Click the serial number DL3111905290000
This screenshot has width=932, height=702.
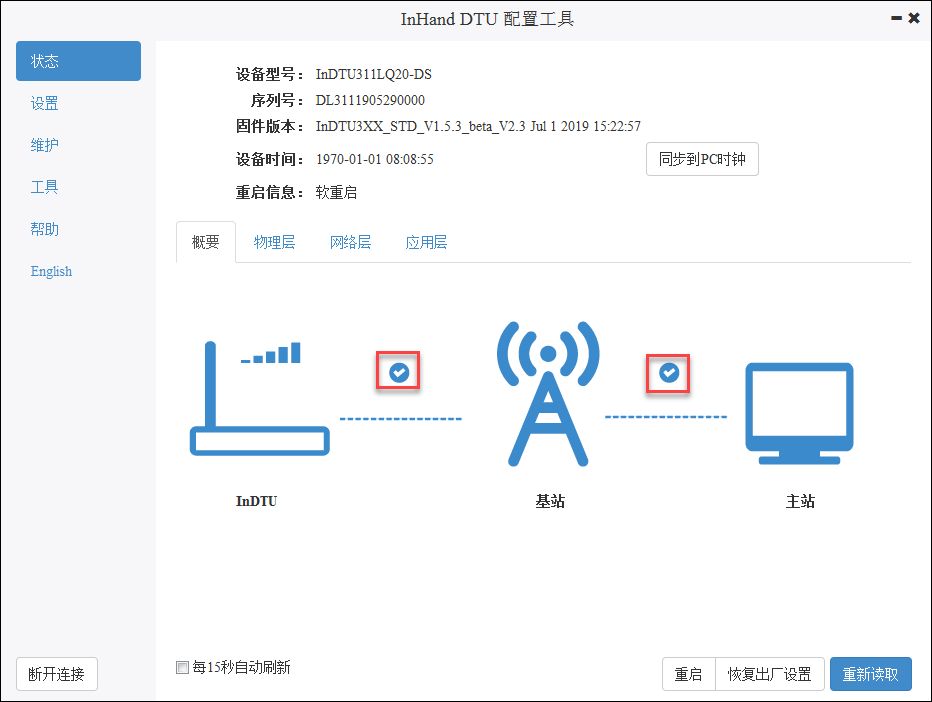370,100
